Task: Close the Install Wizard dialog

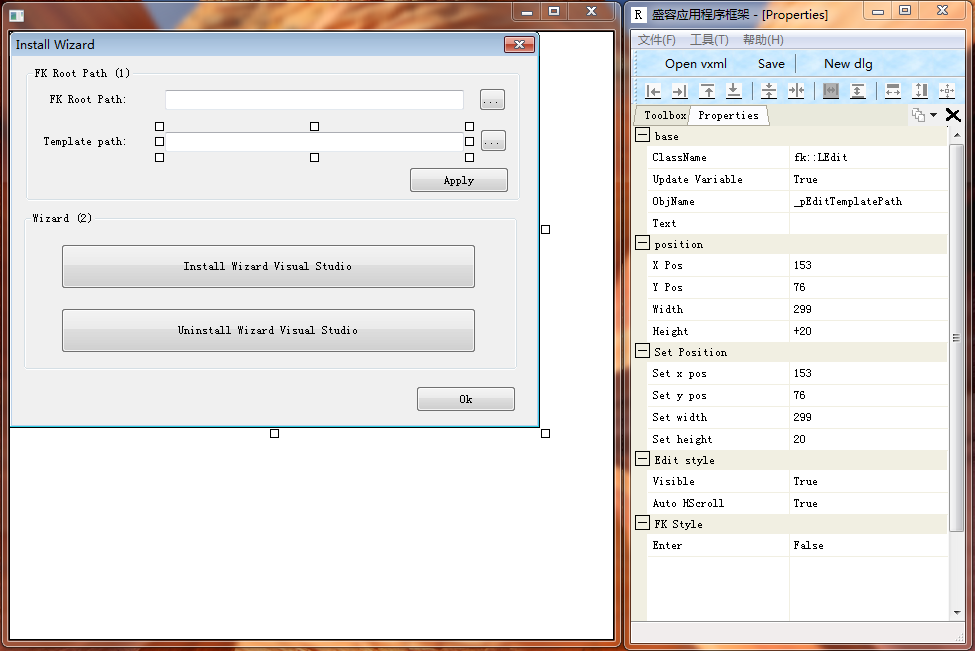Action: coord(519,44)
